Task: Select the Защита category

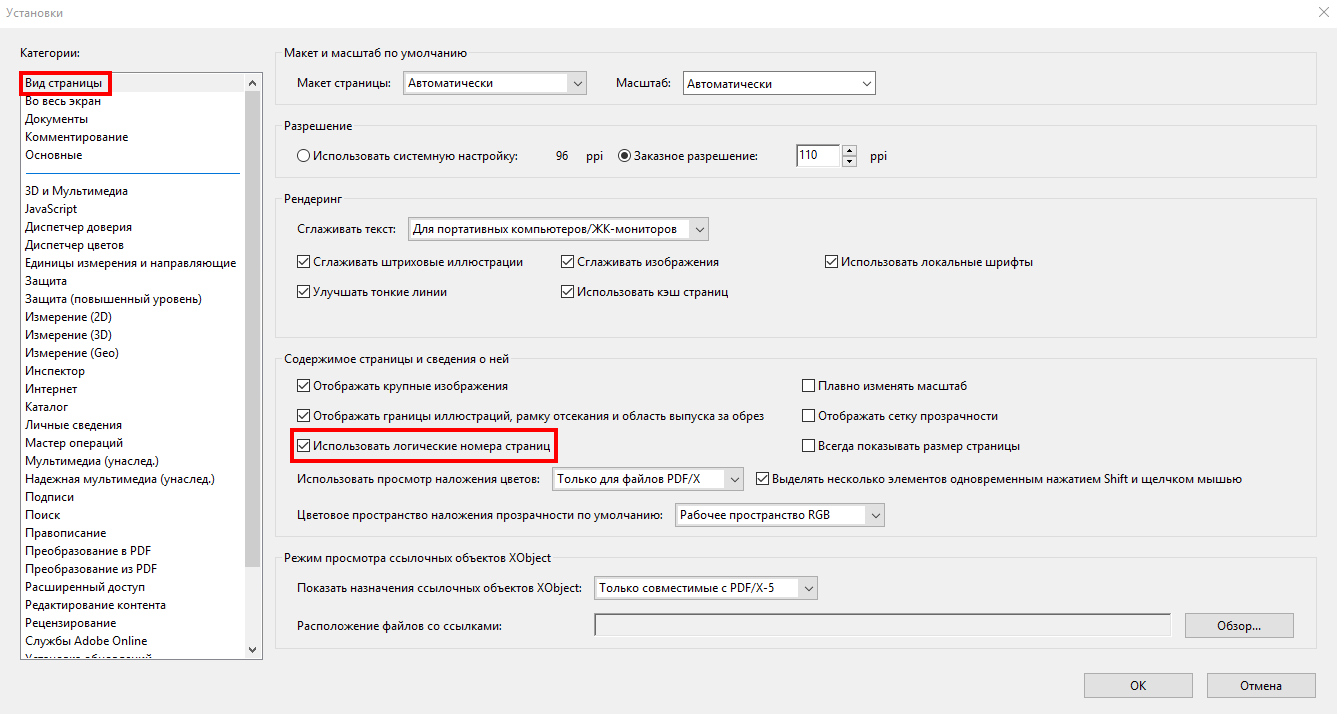Action: pos(46,281)
